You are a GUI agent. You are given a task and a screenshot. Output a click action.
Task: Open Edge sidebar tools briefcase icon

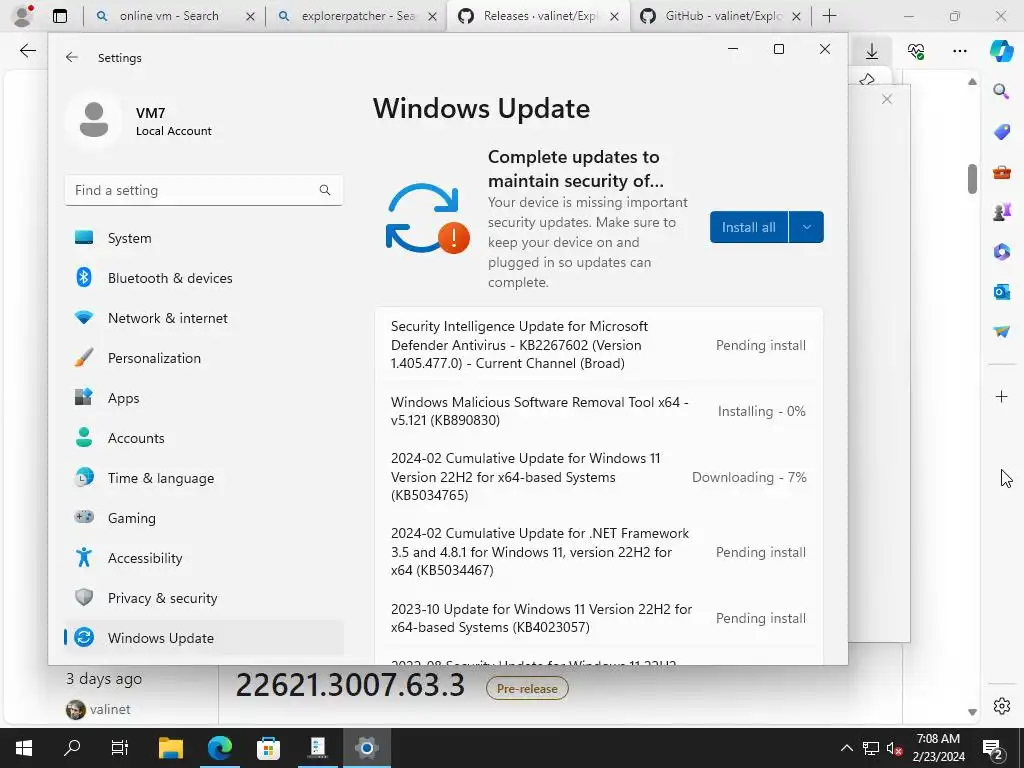(1001, 172)
